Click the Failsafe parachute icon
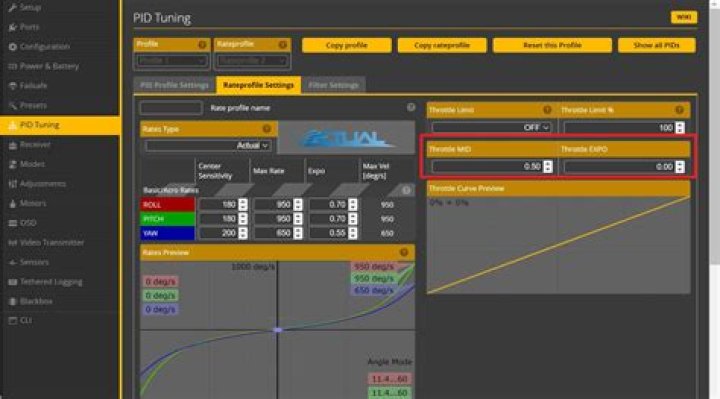Image resolution: width=720 pixels, height=399 pixels. pyautogui.click(x=12, y=85)
